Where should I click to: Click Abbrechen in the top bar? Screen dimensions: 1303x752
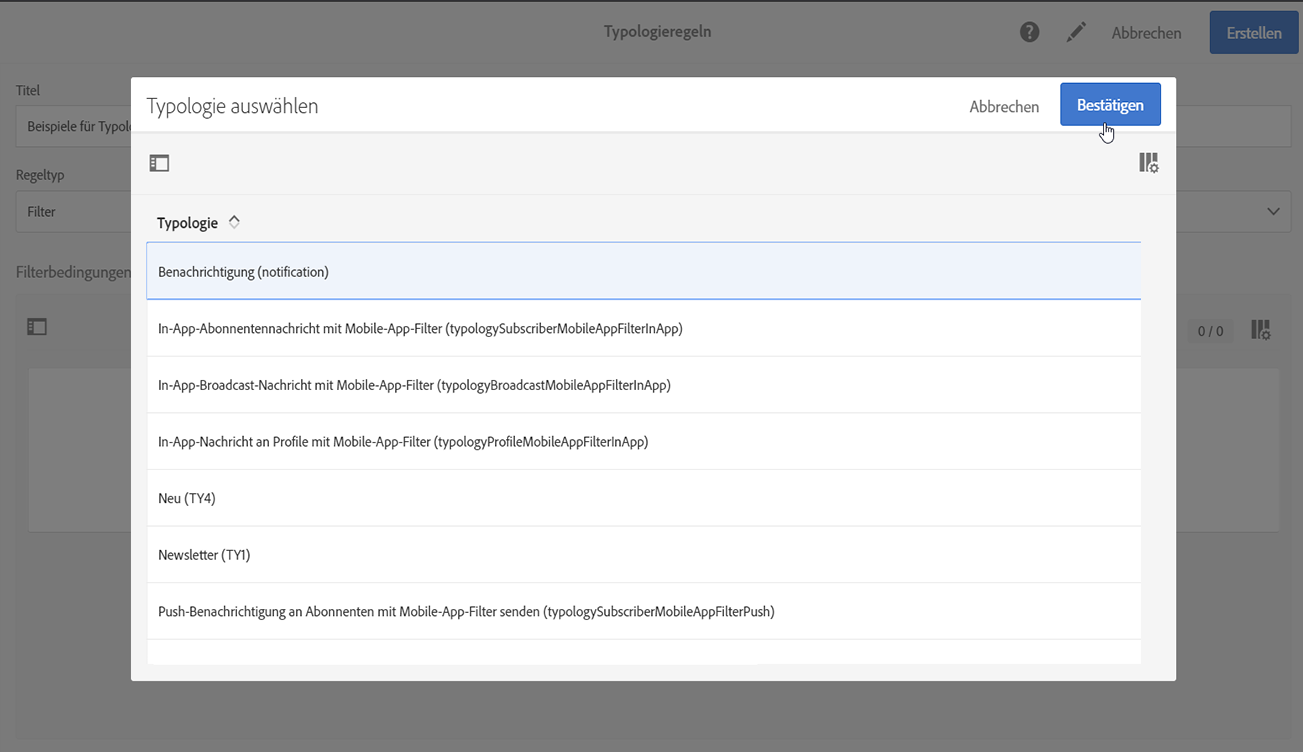tap(1146, 33)
